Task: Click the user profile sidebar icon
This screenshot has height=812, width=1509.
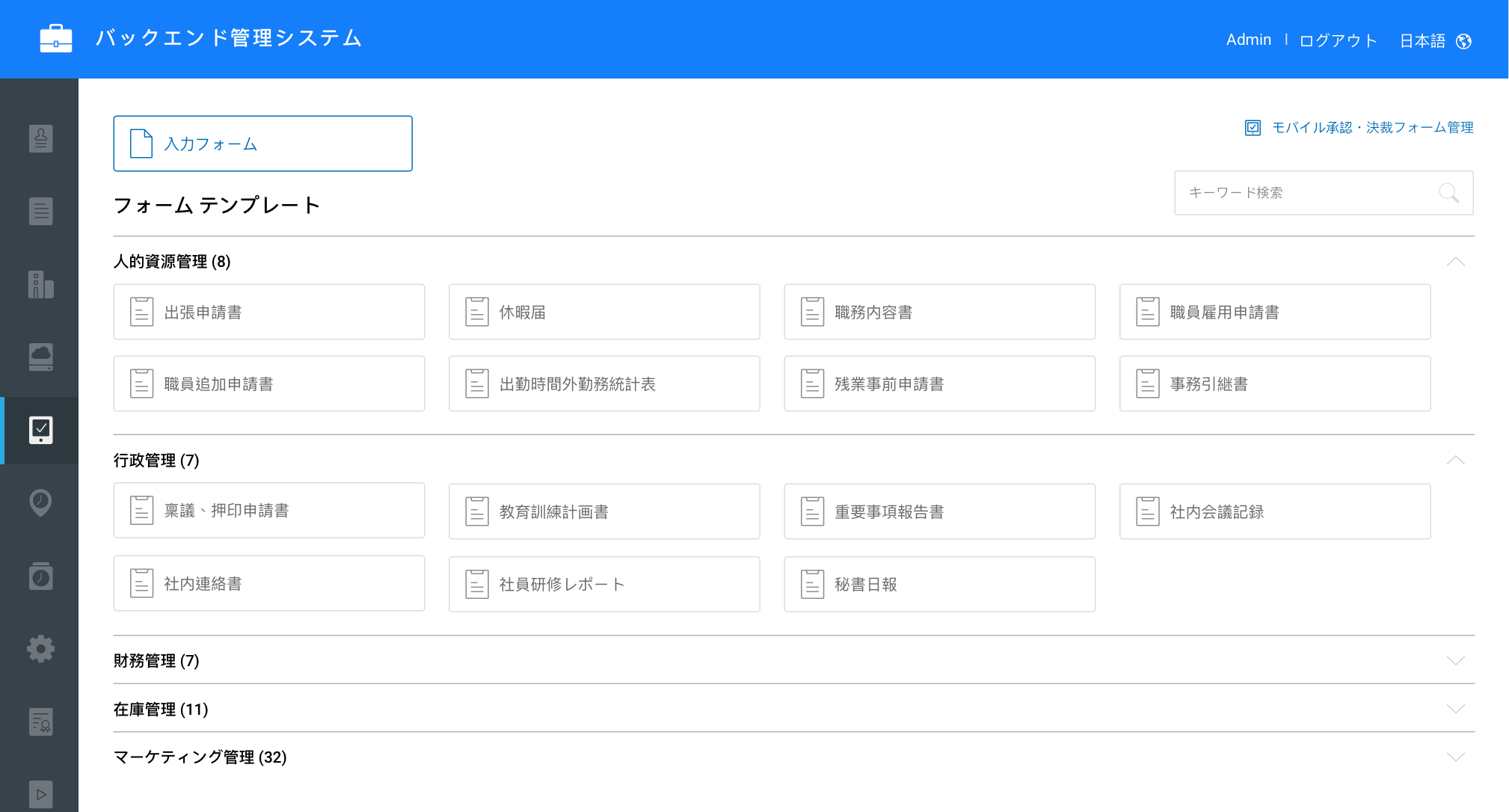Action: [40, 138]
